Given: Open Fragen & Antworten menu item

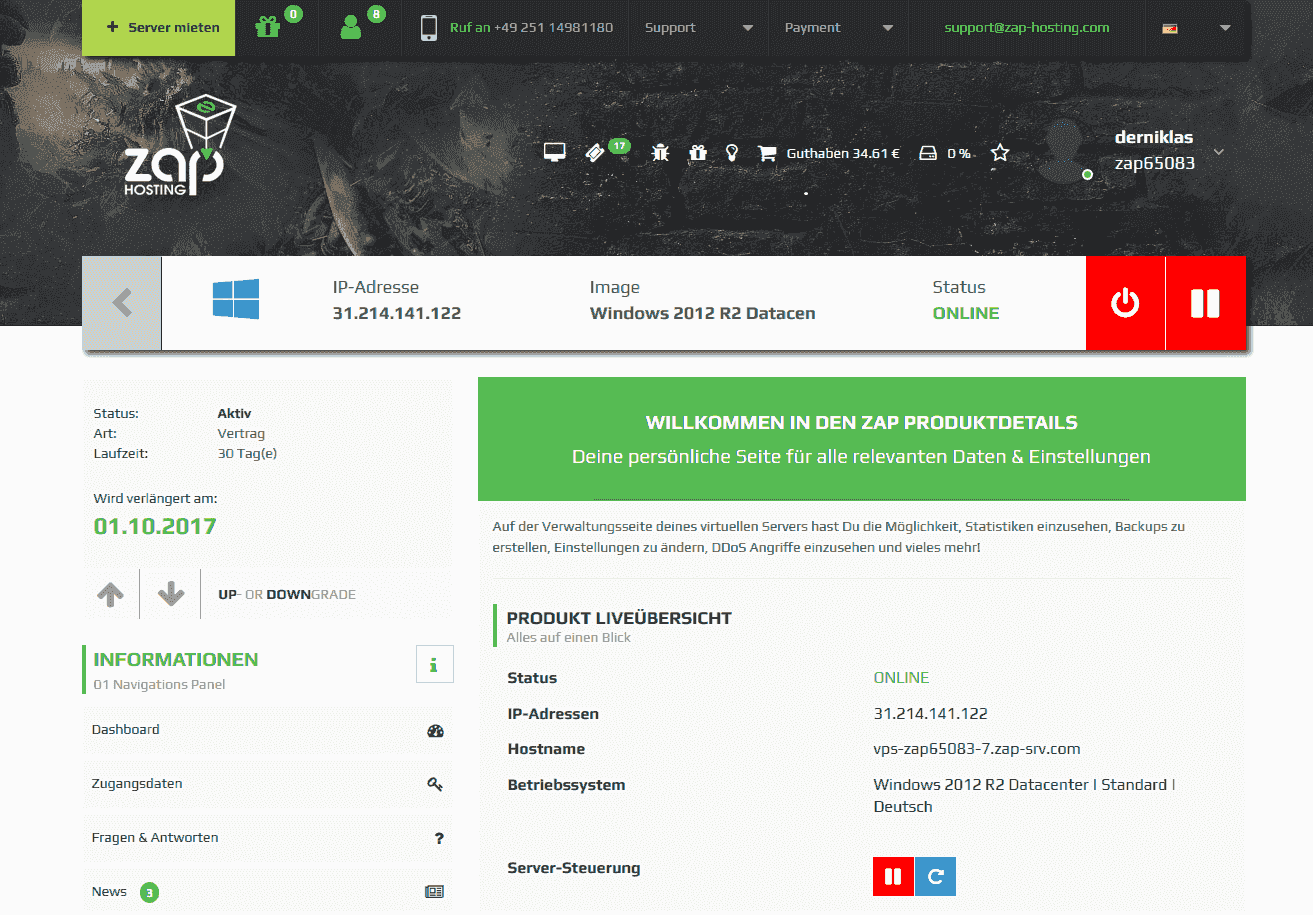Looking at the screenshot, I should [x=268, y=838].
